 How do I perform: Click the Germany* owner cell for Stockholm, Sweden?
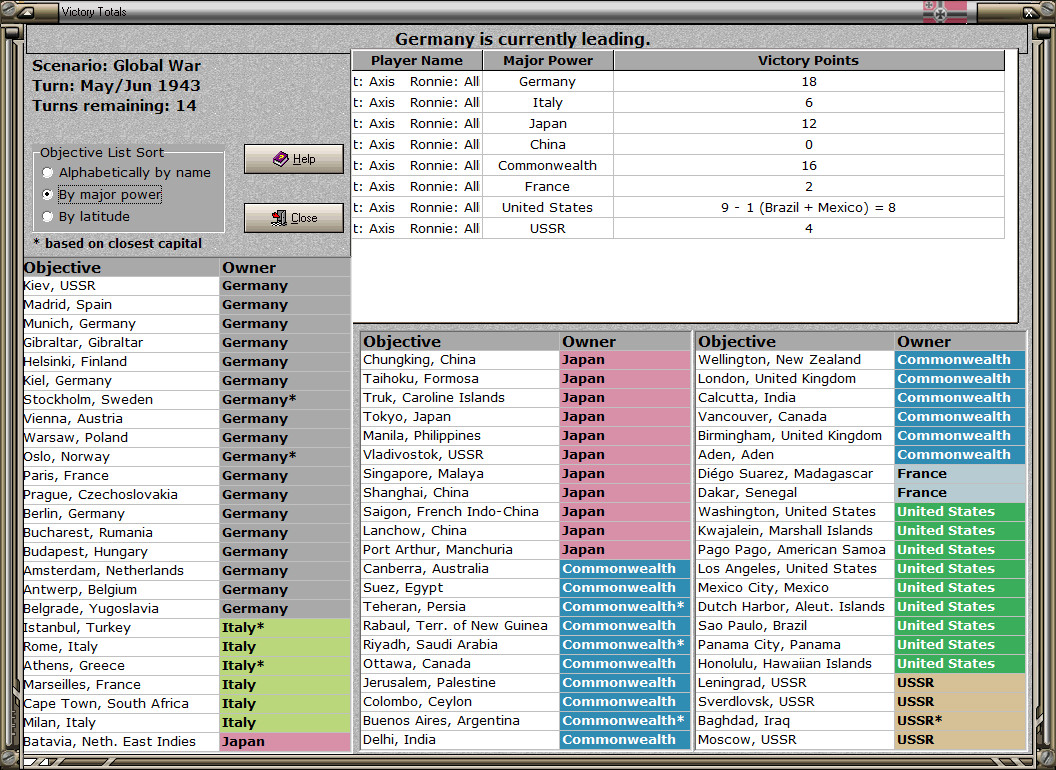(x=285, y=399)
